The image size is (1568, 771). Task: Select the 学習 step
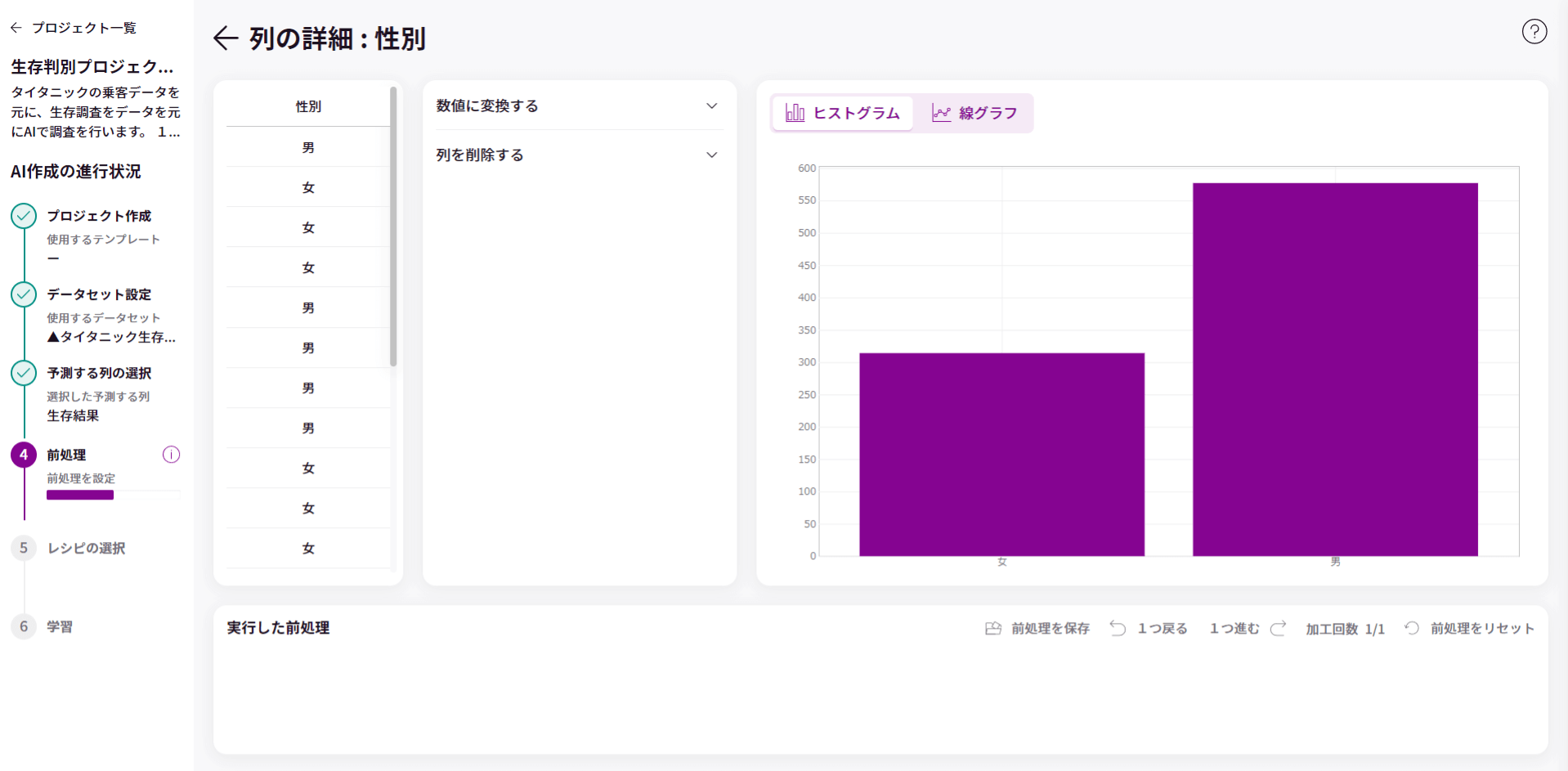(x=60, y=626)
